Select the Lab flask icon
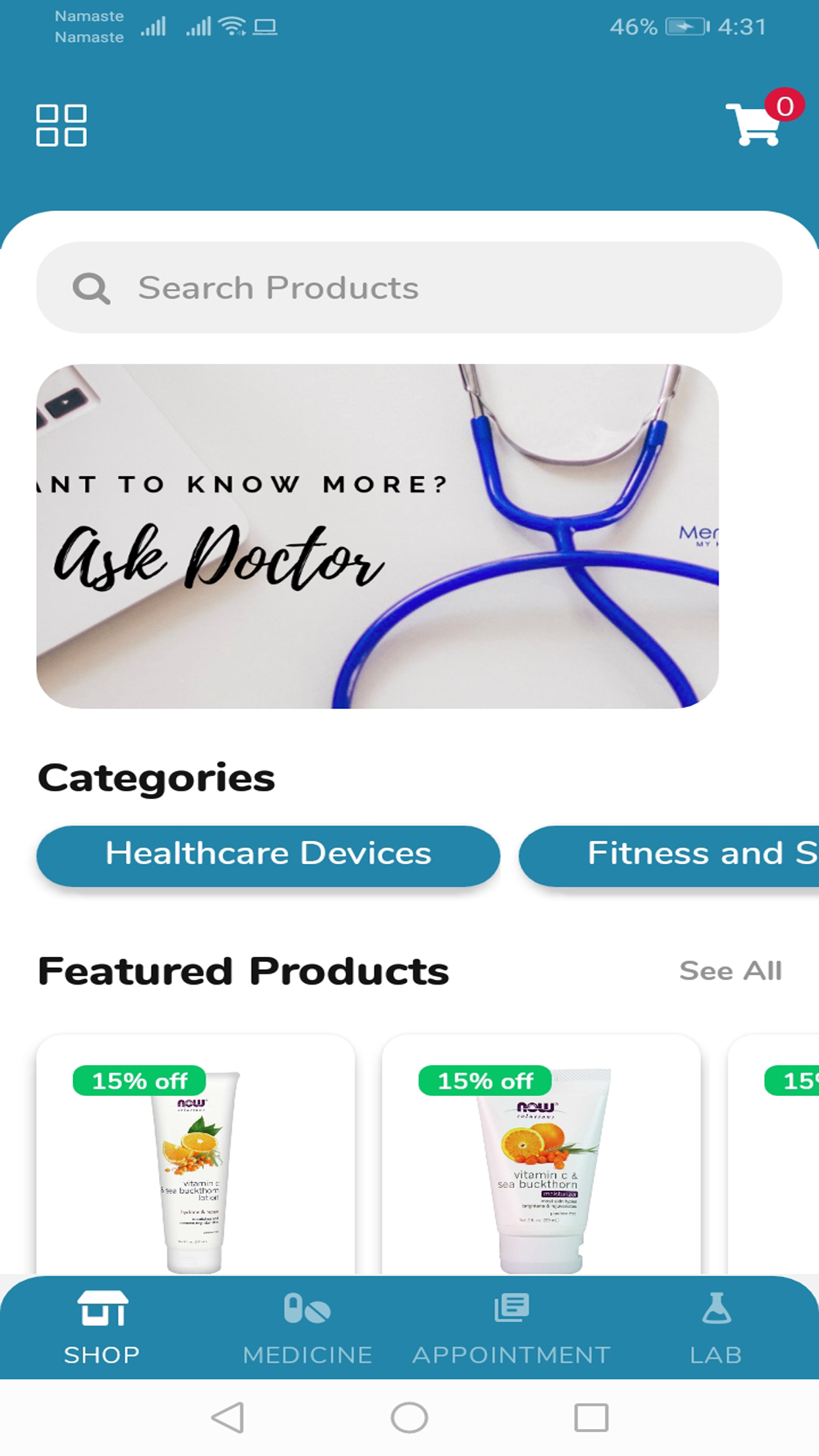819x1456 pixels. (716, 1308)
